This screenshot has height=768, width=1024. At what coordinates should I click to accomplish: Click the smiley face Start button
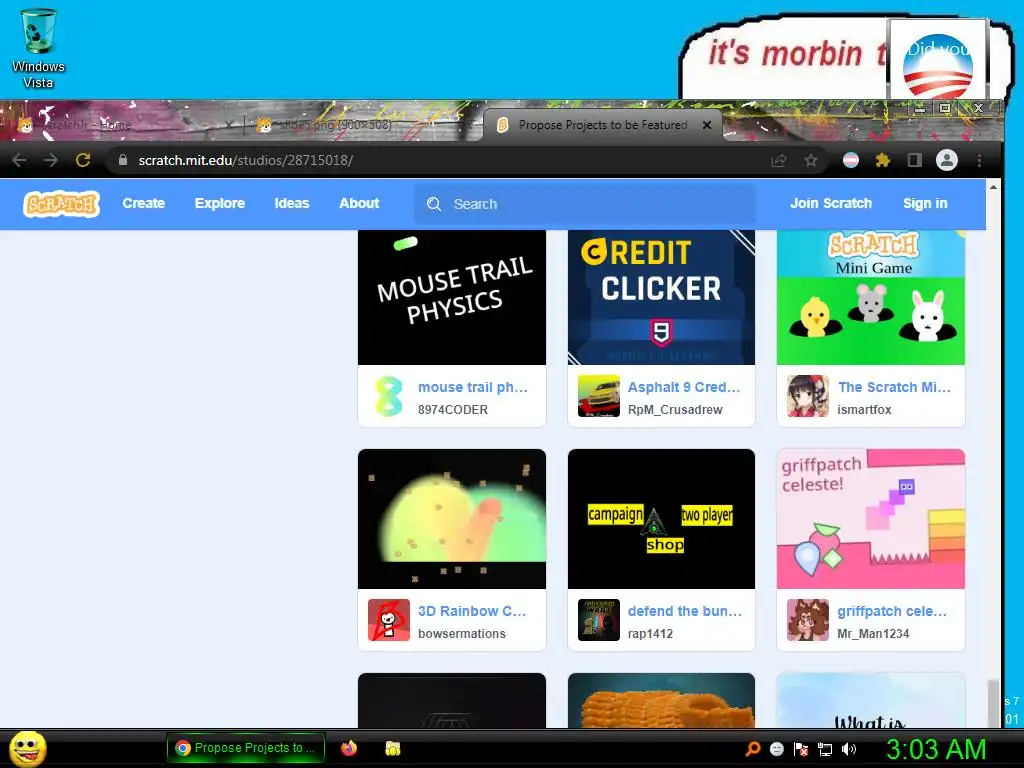[27, 748]
